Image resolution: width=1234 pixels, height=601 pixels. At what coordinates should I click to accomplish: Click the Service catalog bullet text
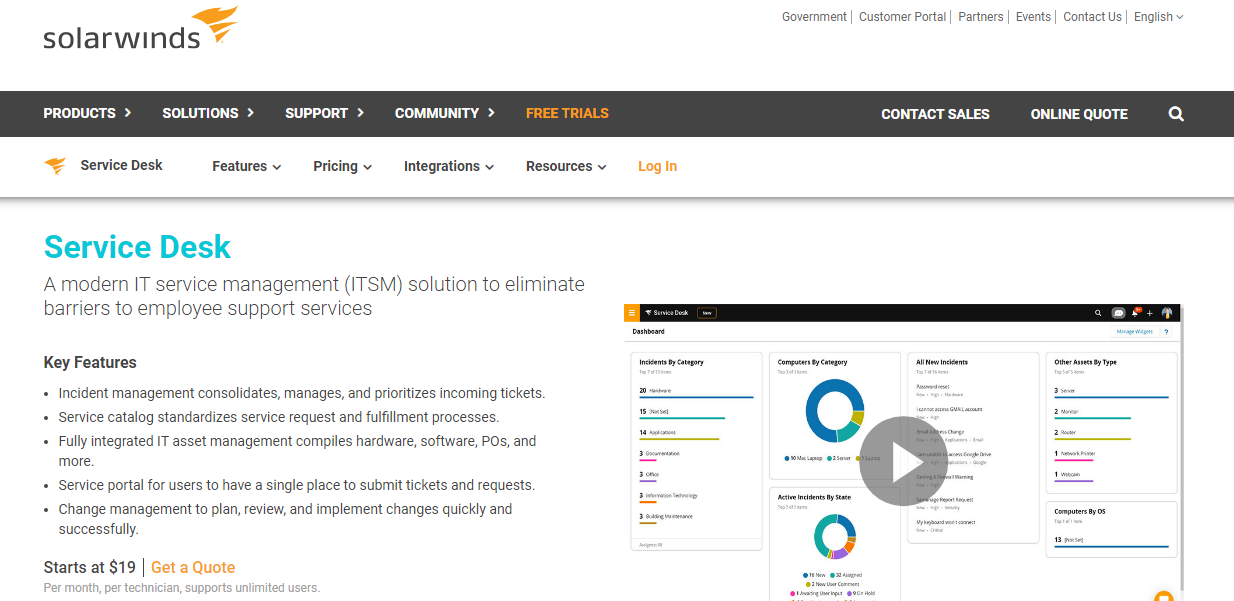click(279, 417)
